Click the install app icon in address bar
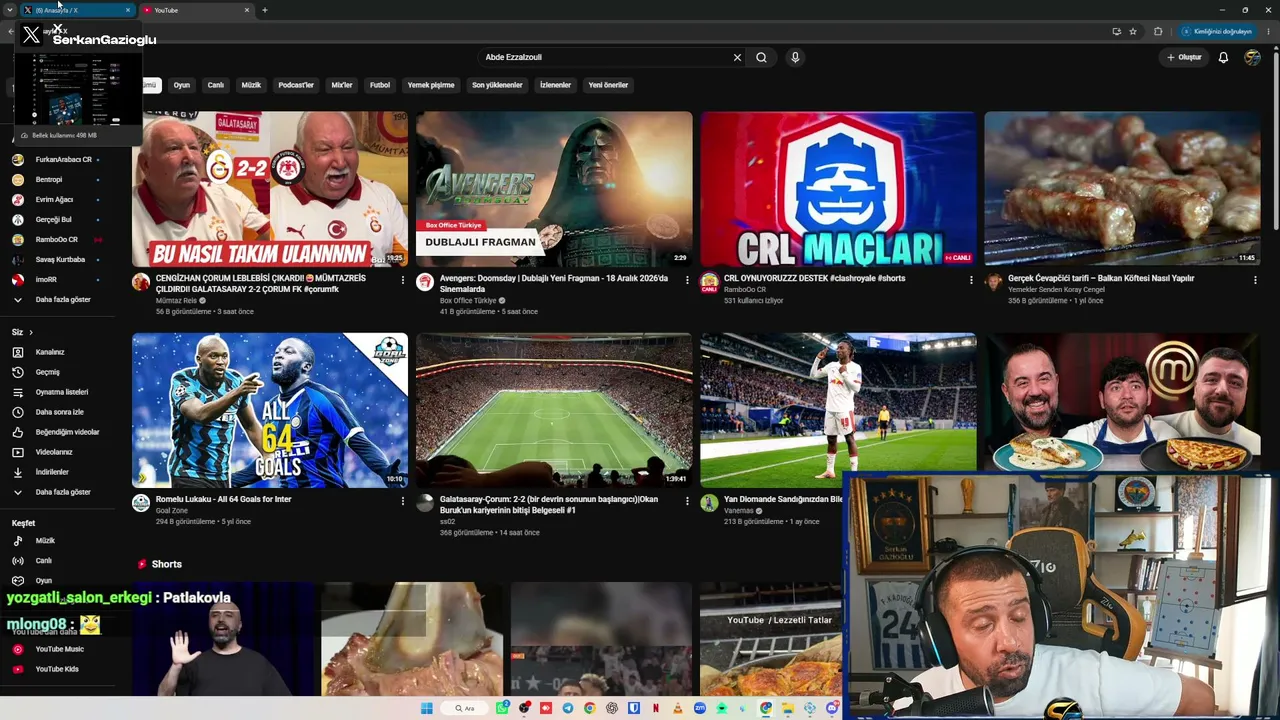 pyautogui.click(x=1116, y=31)
